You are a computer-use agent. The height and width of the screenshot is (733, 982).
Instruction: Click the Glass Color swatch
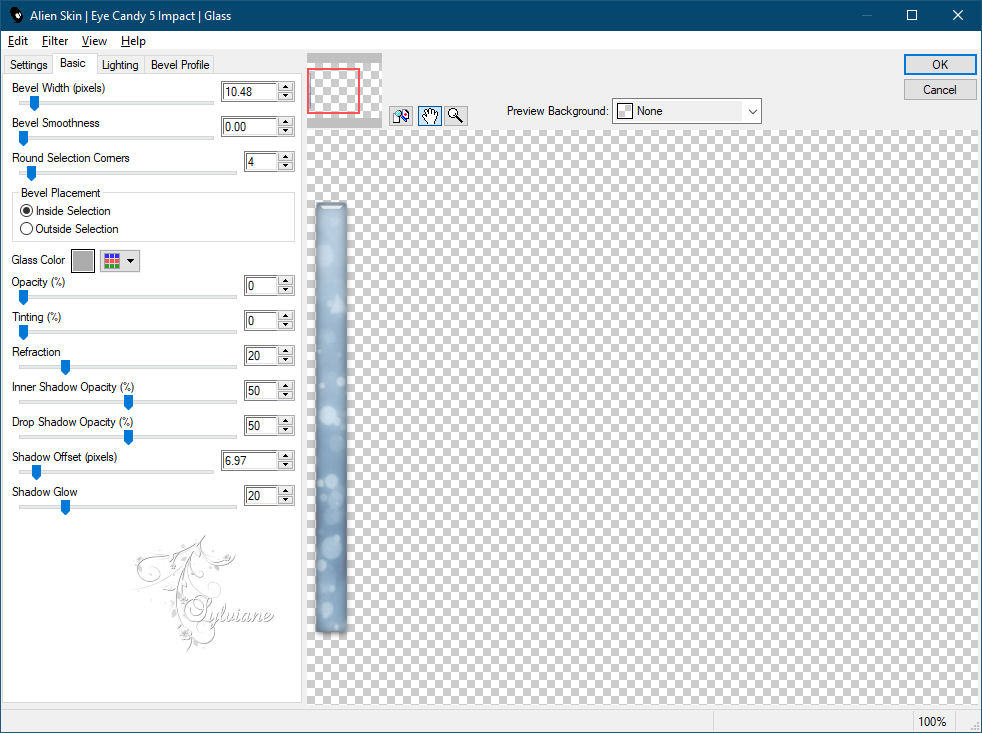point(83,261)
